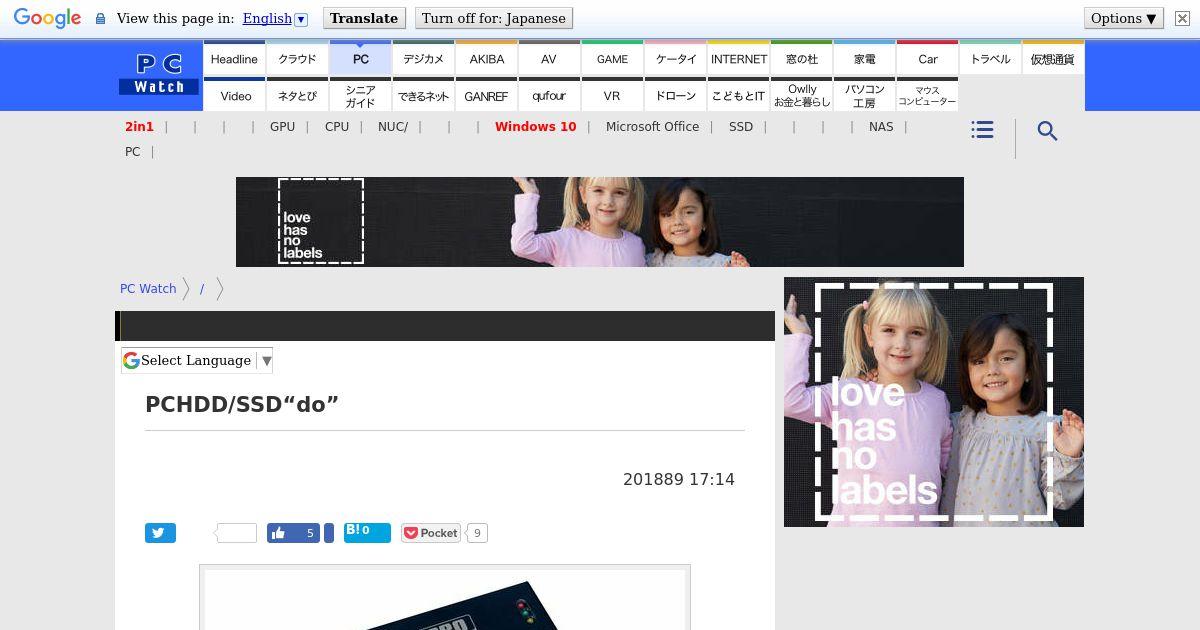
Task: Open the パソコン工房 tab
Action: (x=864, y=95)
